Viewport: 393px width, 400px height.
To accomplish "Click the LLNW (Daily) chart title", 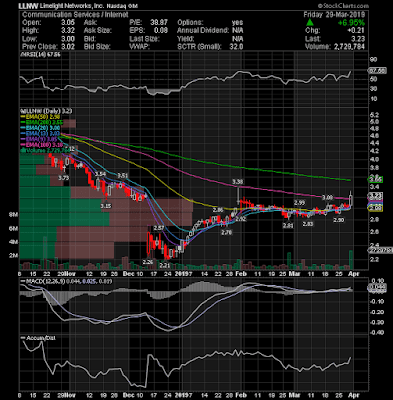I will (45, 111).
